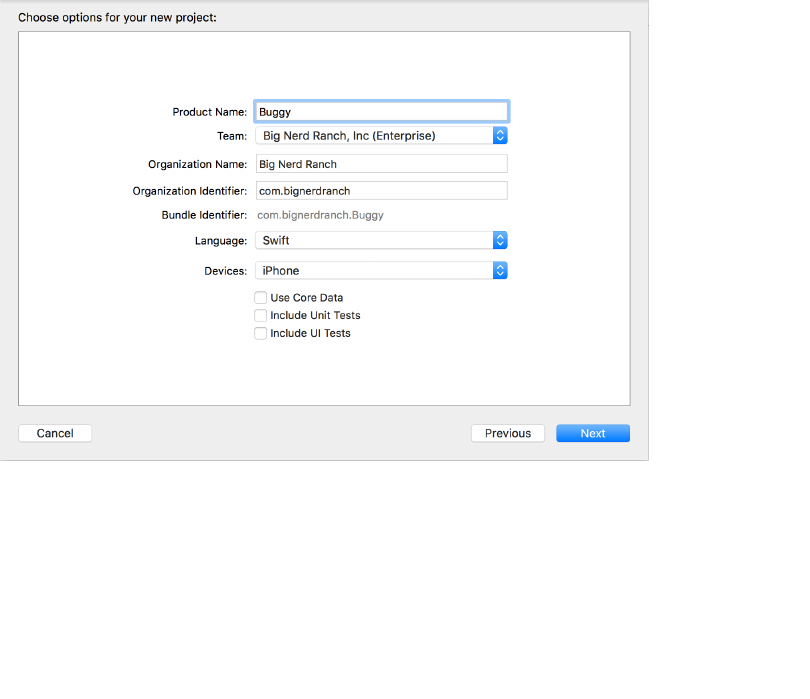Screen dimensions: 810x699
Task: Expand the Language dropdown showing Swift
Action: point(381,241)
